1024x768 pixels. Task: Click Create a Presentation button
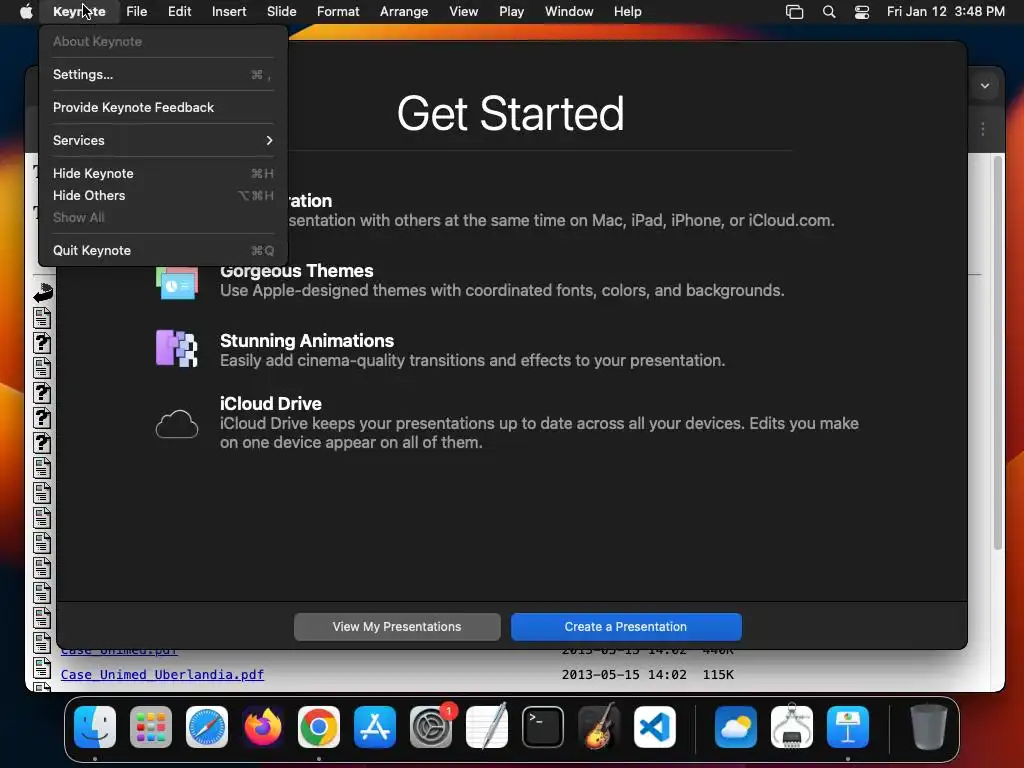pos(626,627)
